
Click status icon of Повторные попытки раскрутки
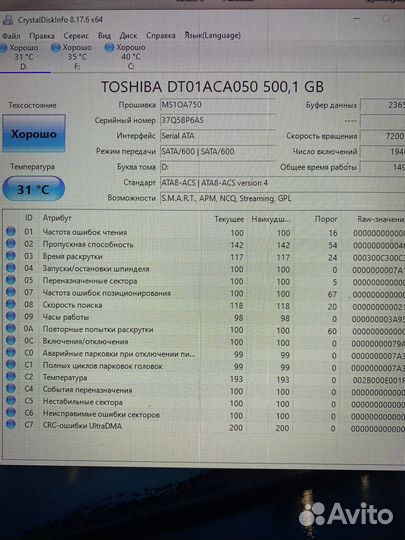(x=11, y=329)
